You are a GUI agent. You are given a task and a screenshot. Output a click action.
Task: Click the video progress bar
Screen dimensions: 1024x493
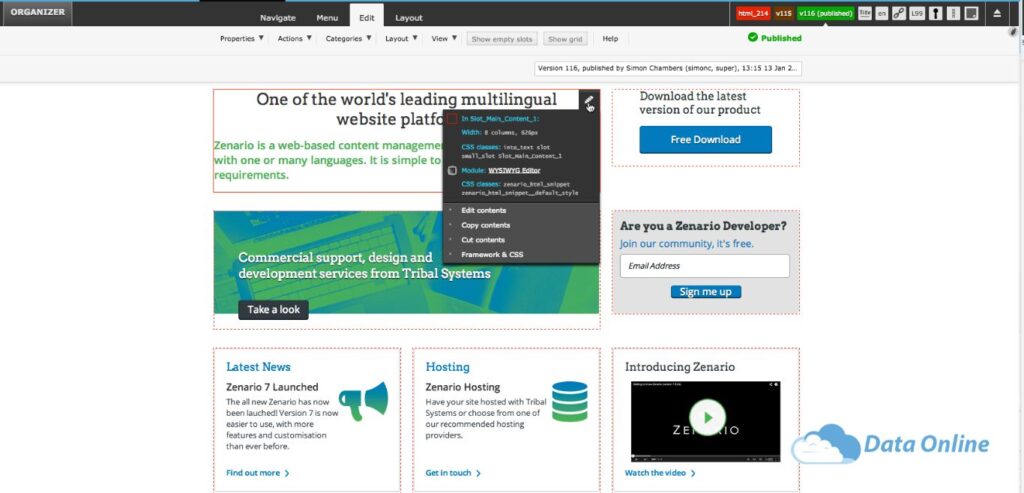click(x=705, y=455)
